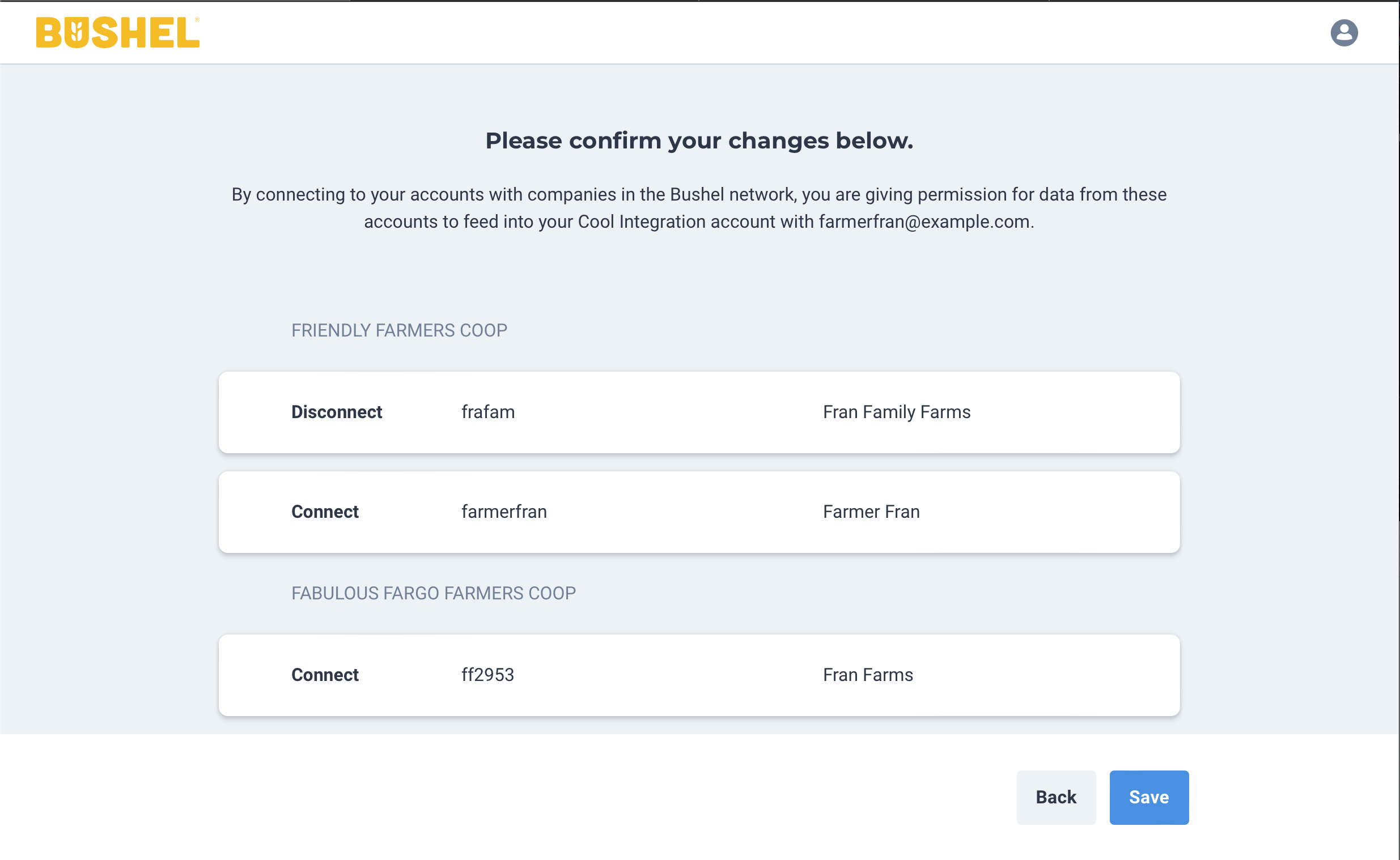Click the Fran Farms account name
Viewport: 1400px width, 860px height.
(x=867, y=675)
